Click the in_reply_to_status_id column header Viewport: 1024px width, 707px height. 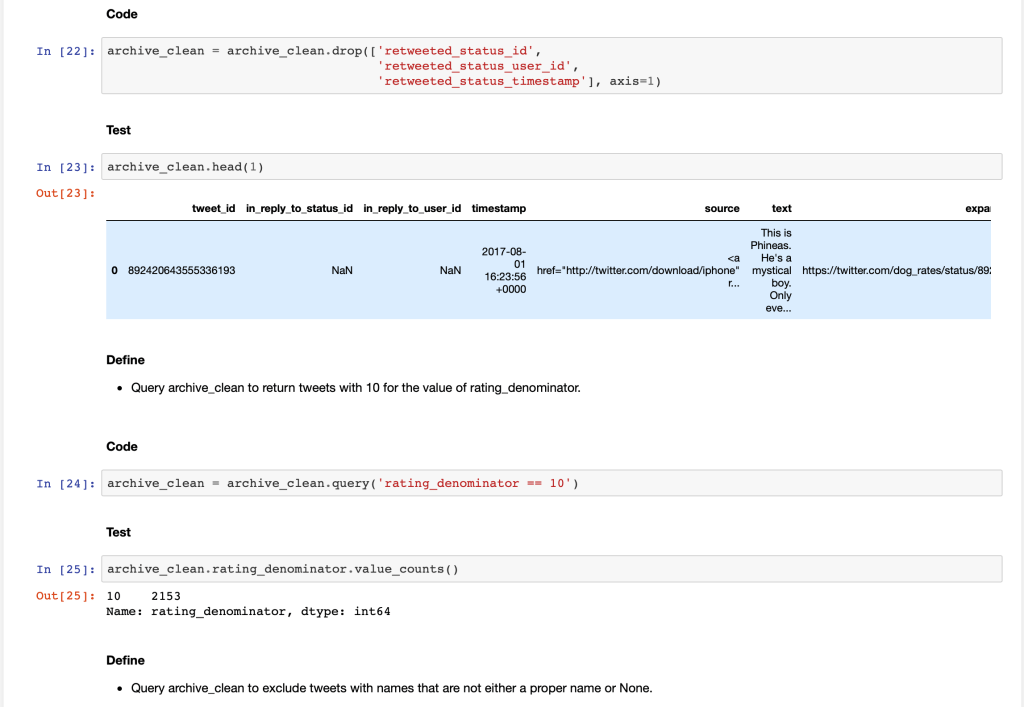click(299, 208)
